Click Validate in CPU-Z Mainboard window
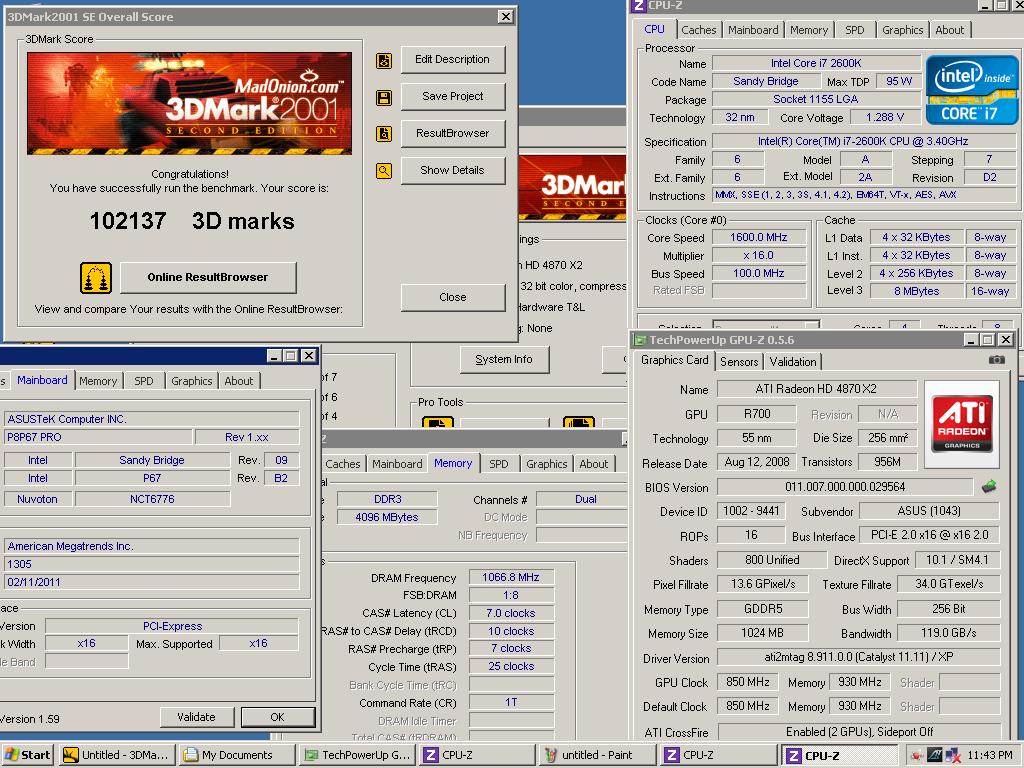Screen dimensions: 1024x768 tap(197, 717)
